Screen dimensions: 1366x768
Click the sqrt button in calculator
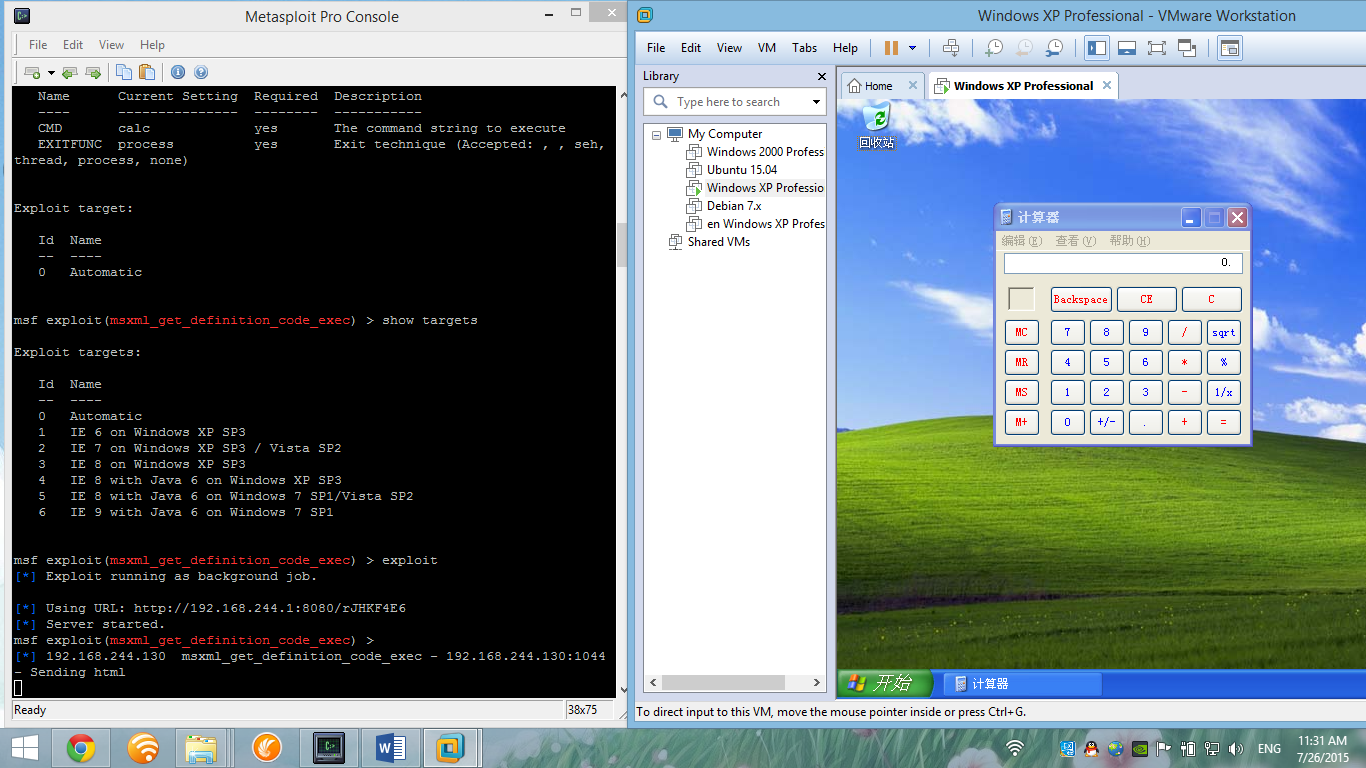point(1224,332)
